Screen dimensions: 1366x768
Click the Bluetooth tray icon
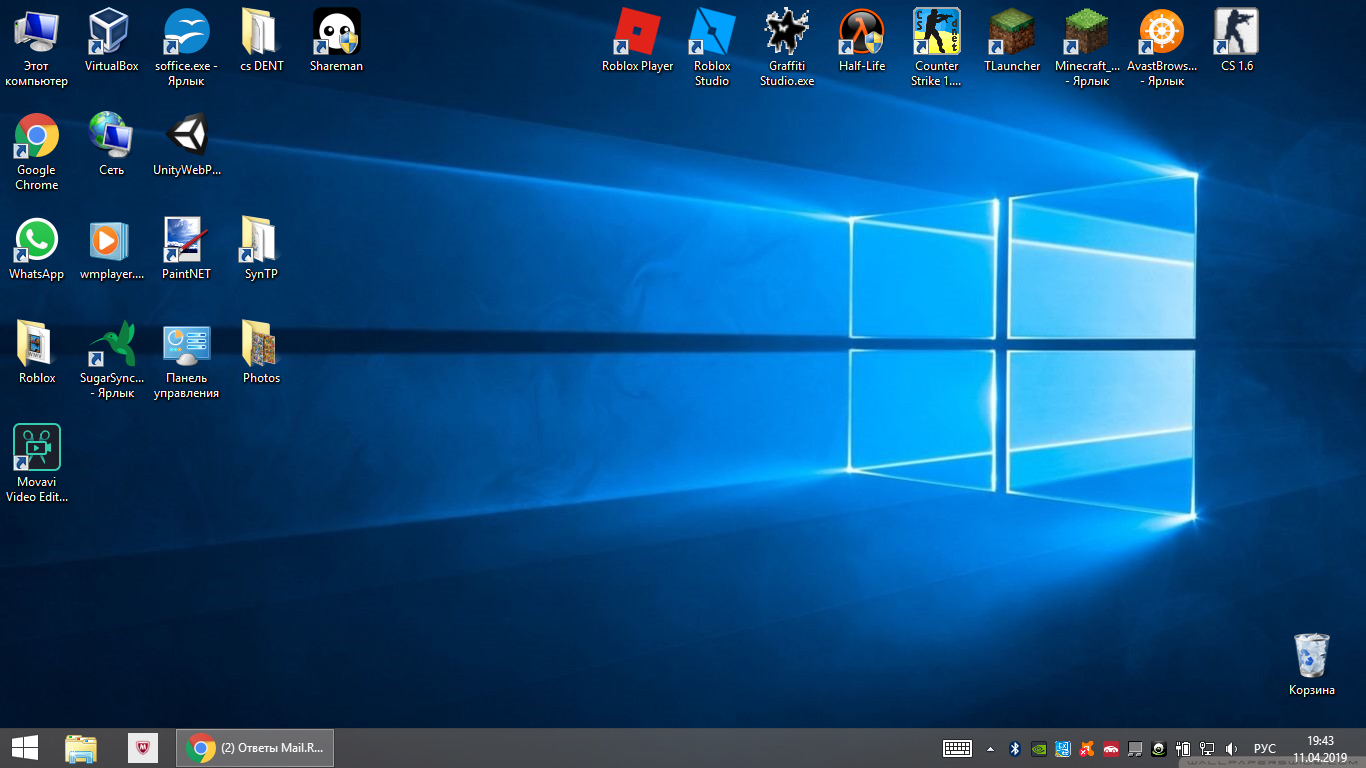tap(1014, 748)
